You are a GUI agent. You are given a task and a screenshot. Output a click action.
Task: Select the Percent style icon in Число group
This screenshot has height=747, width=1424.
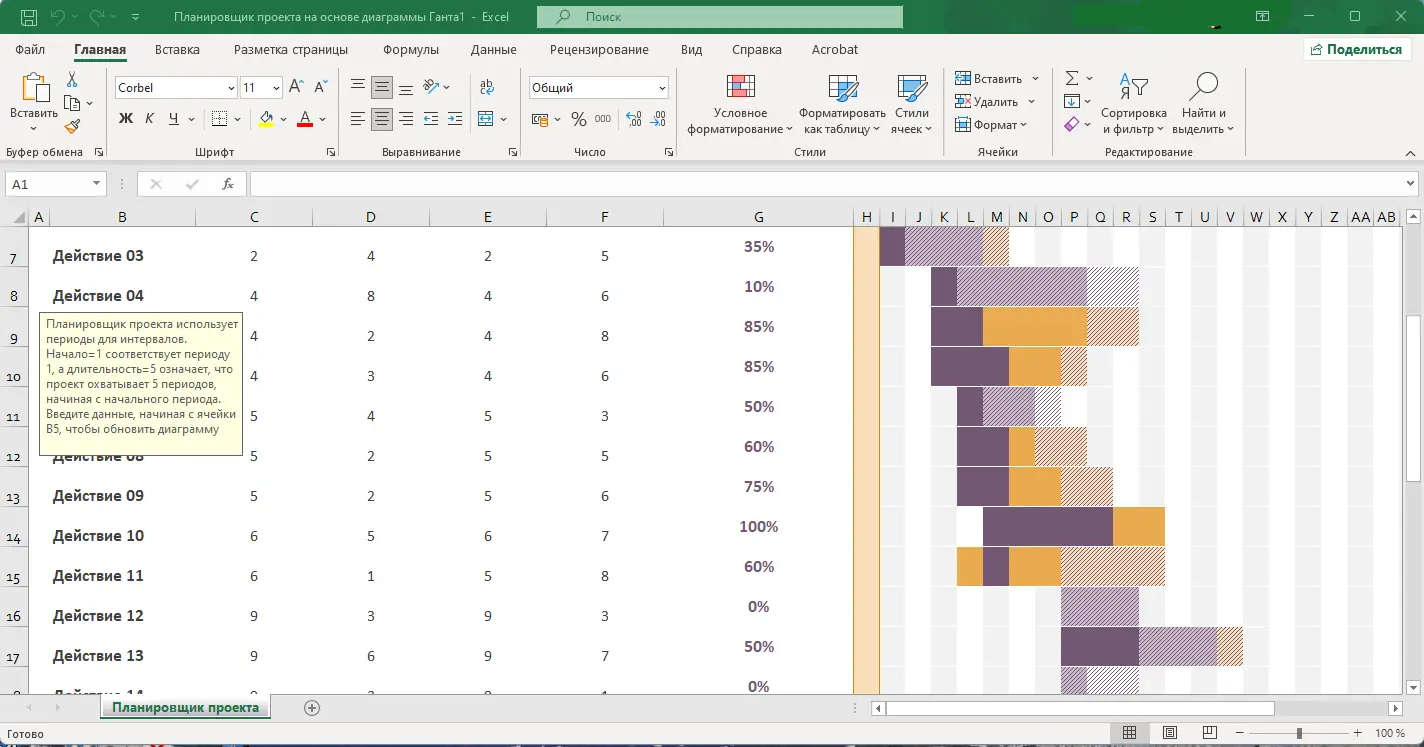coord(577,118)
